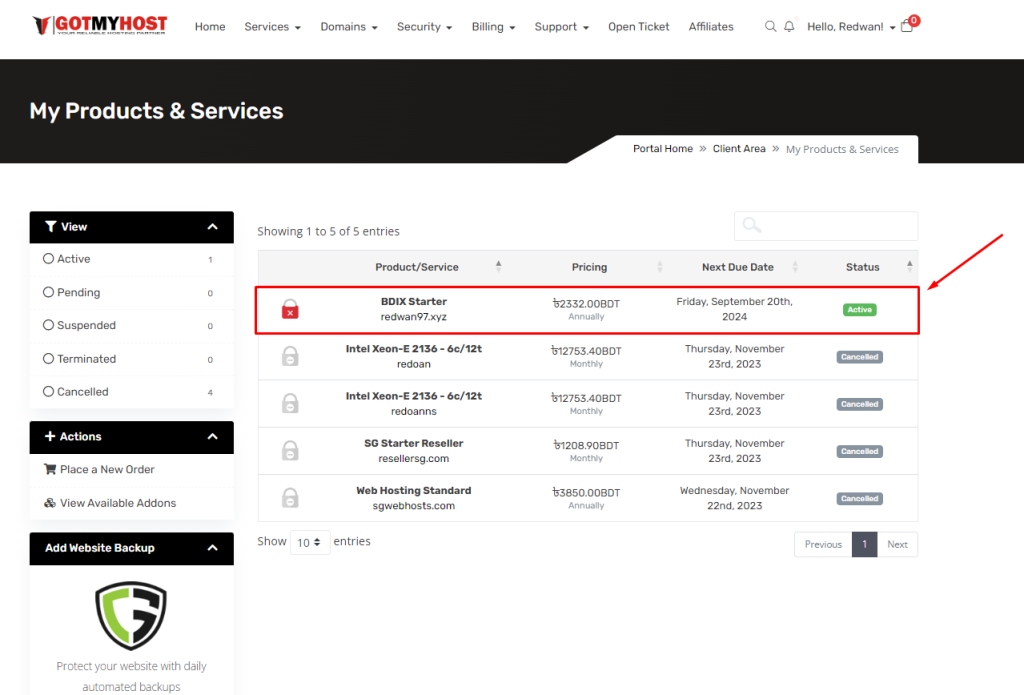Select the Suspended filter radio button
This screenshot has height=695, width=1024.
click(x=49, y=326)
